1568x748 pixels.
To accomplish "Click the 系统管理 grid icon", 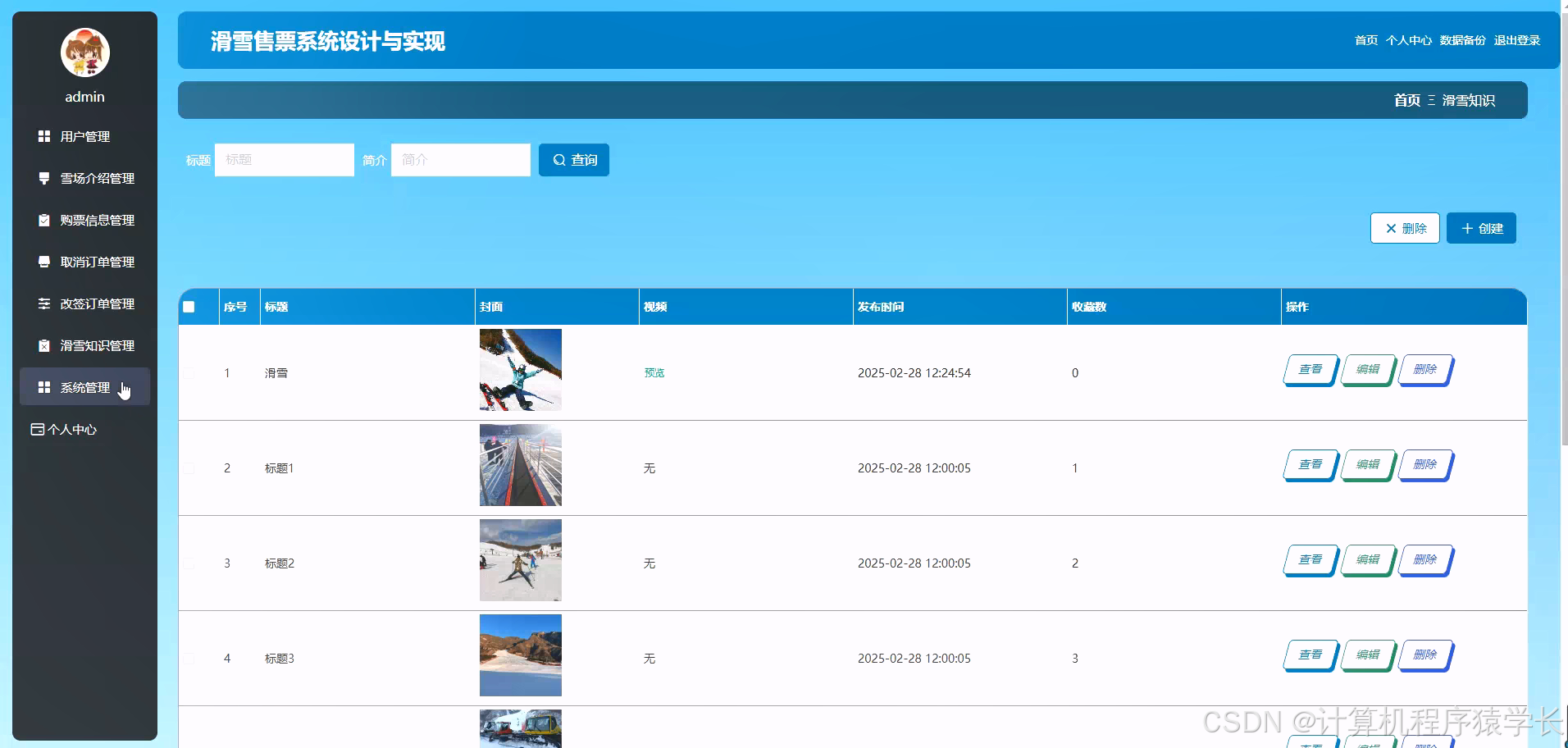I will coord(44,387).
